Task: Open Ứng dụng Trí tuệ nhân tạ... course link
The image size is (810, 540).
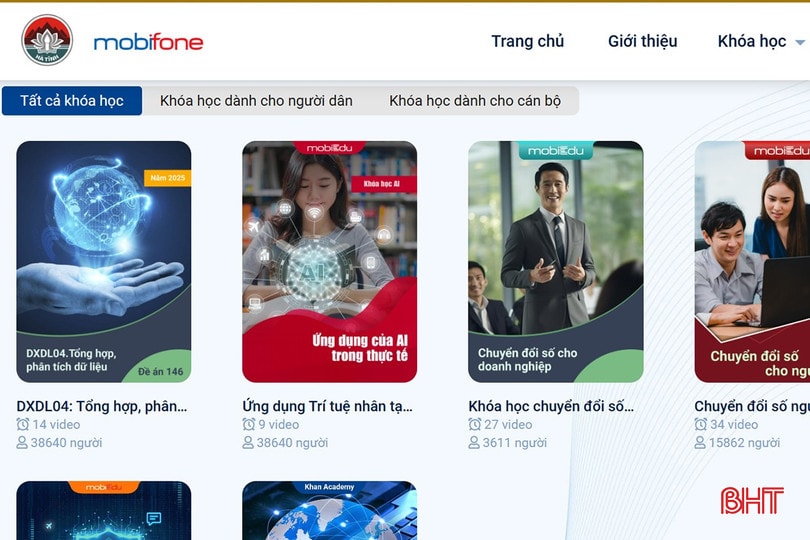Action: point(328,406)
